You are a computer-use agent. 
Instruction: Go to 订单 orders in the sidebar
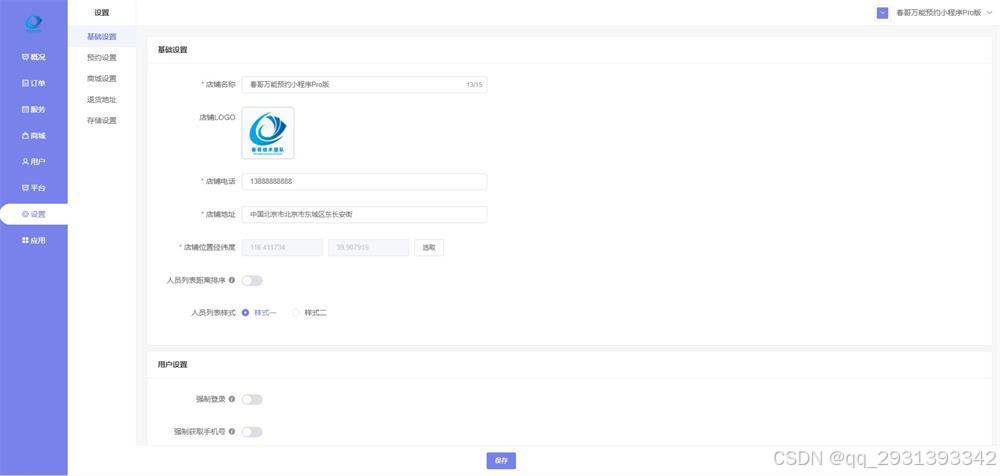(34, 83)
